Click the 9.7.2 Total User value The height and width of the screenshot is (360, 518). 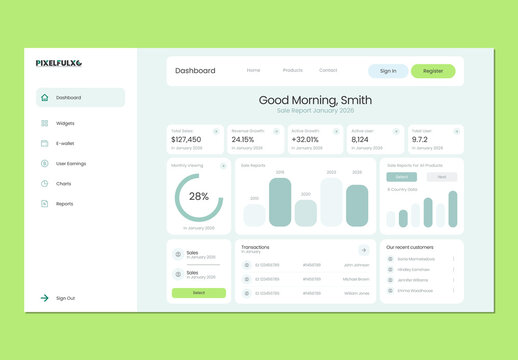coord(420,139)
